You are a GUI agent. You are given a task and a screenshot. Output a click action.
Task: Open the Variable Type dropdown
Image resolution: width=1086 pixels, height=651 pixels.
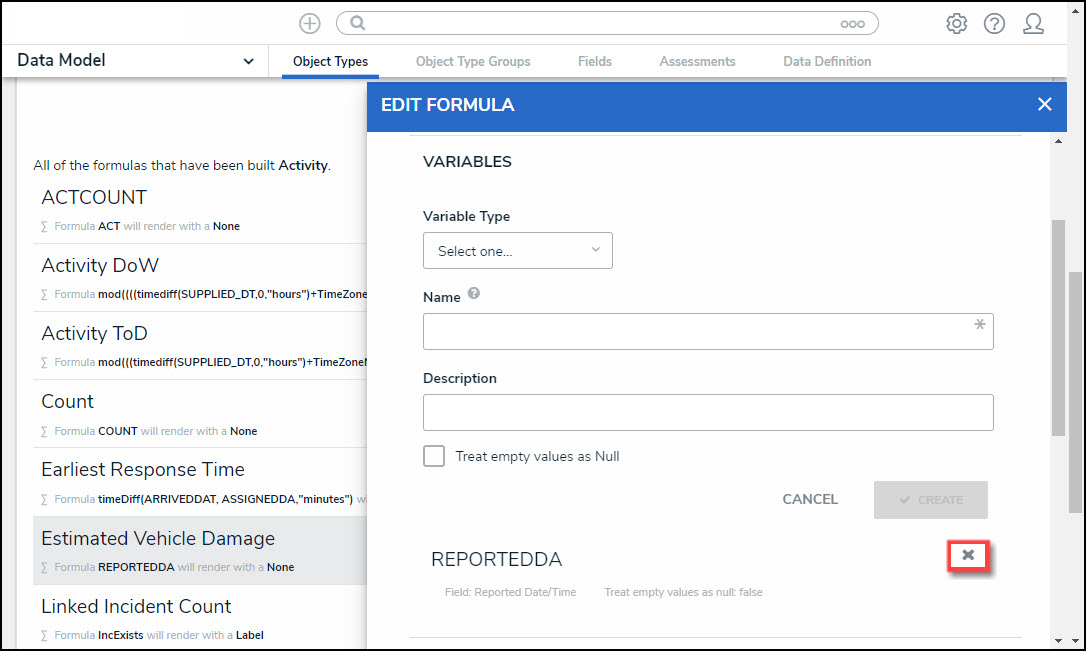pos(518,251)
